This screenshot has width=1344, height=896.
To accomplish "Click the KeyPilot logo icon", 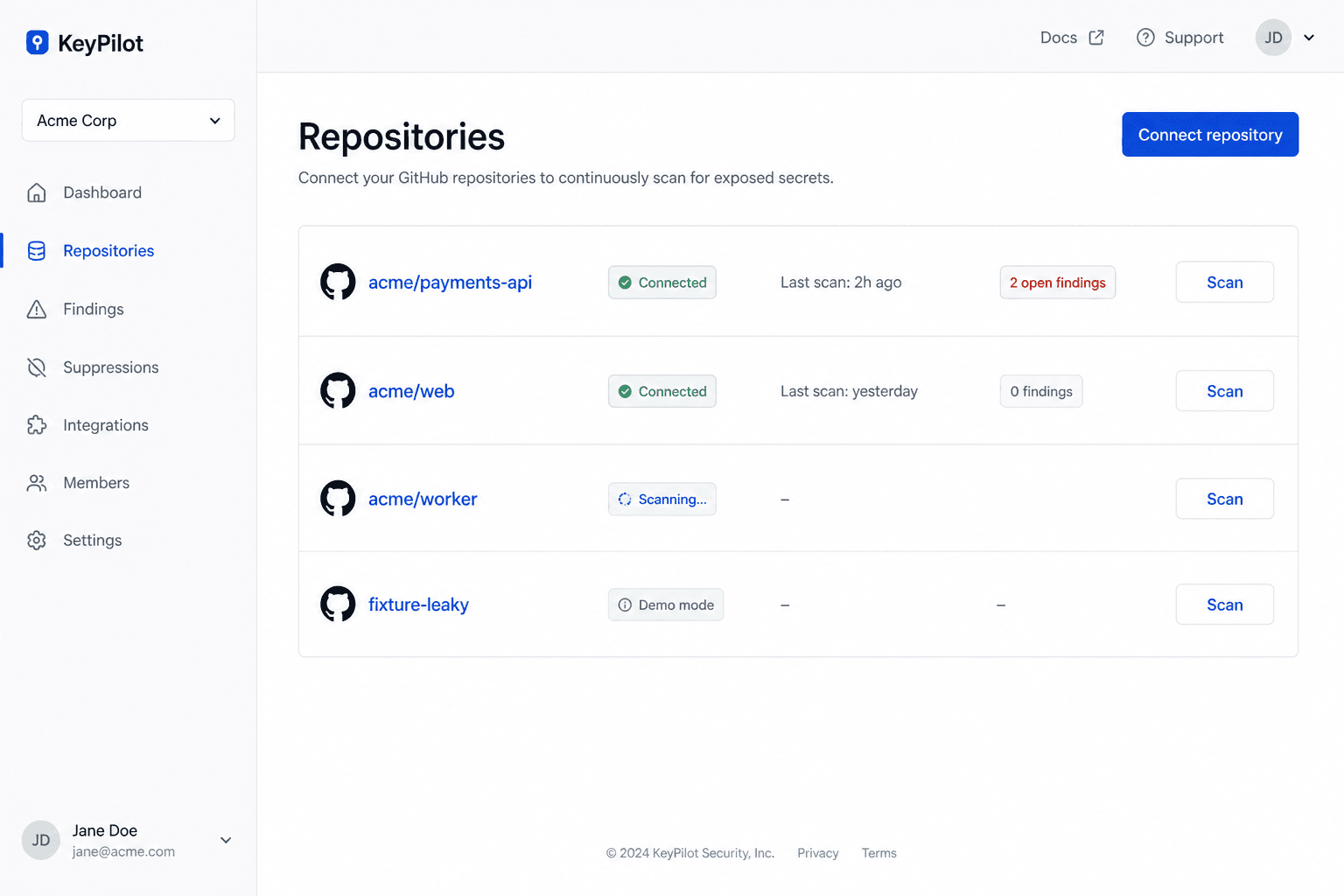I will click(38, 43).
